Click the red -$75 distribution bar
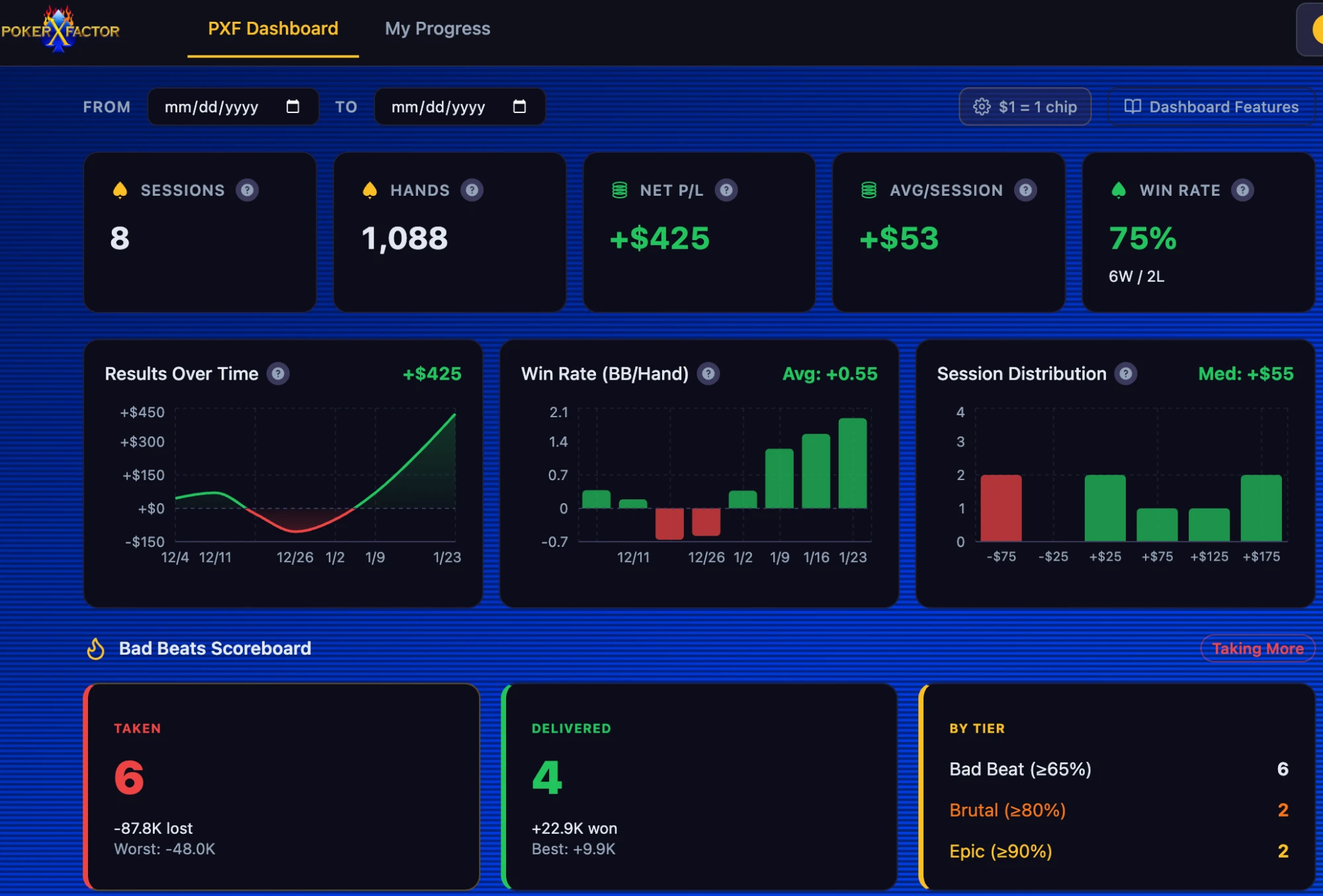1323x896 pixels. [1001, 508]
